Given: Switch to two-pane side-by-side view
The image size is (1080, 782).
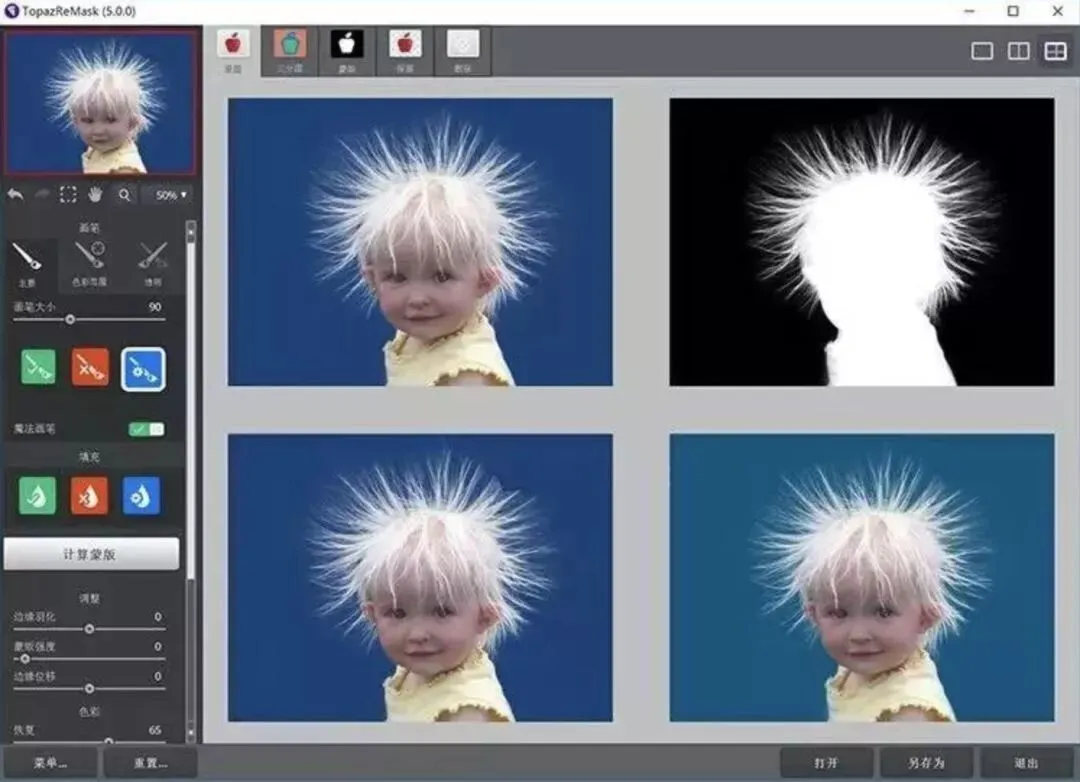Looking at the screenshot, I should coord(1018,52).
